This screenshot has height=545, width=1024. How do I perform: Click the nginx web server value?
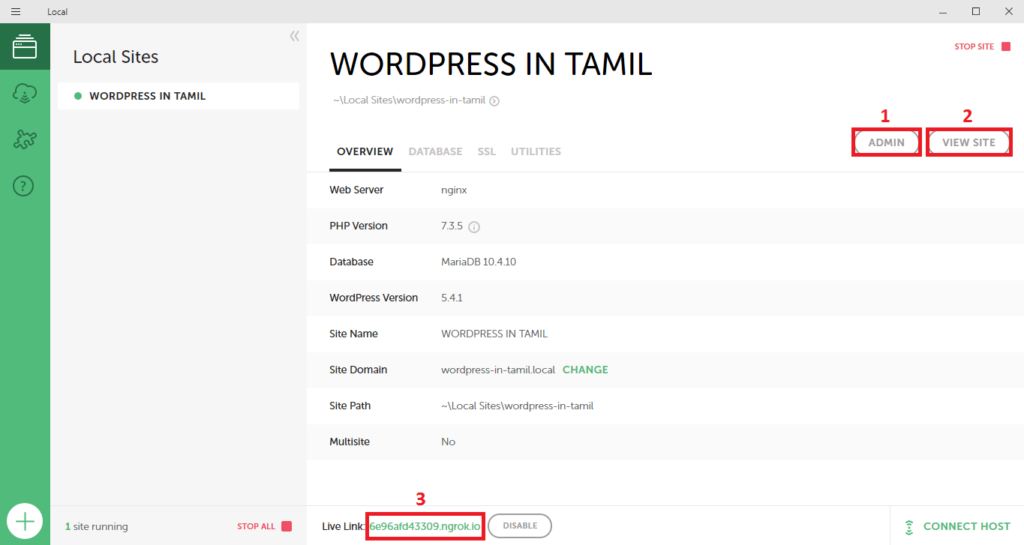[x=454, y=190]
